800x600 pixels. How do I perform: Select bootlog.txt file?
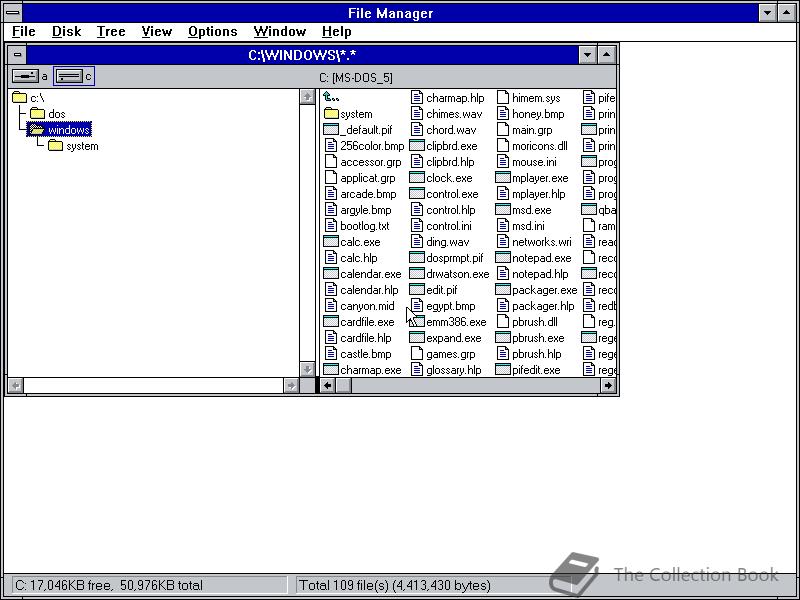(x=357, y=226)
